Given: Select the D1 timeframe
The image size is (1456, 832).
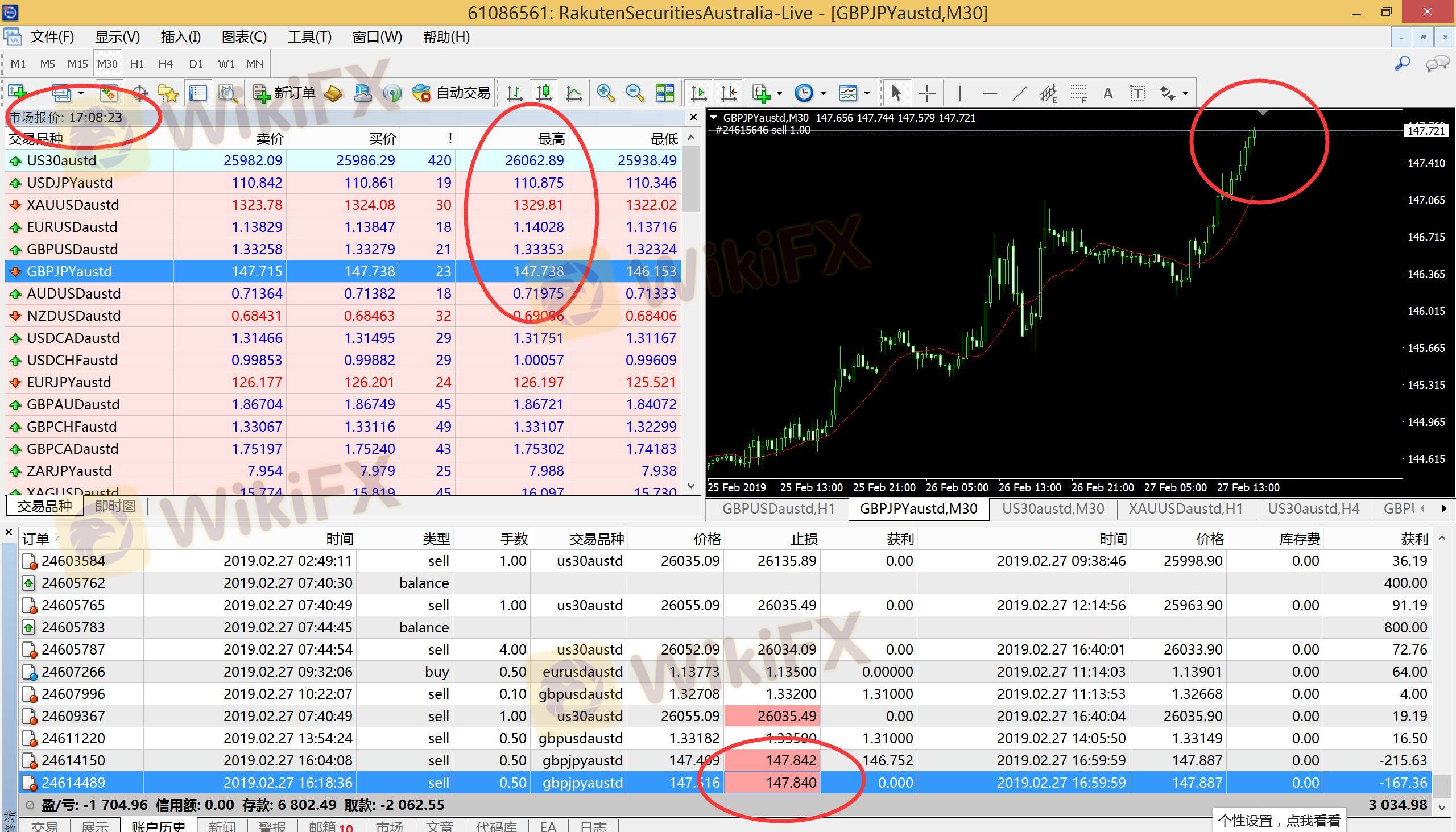Looking at the screenshot, I should [196, 64].
